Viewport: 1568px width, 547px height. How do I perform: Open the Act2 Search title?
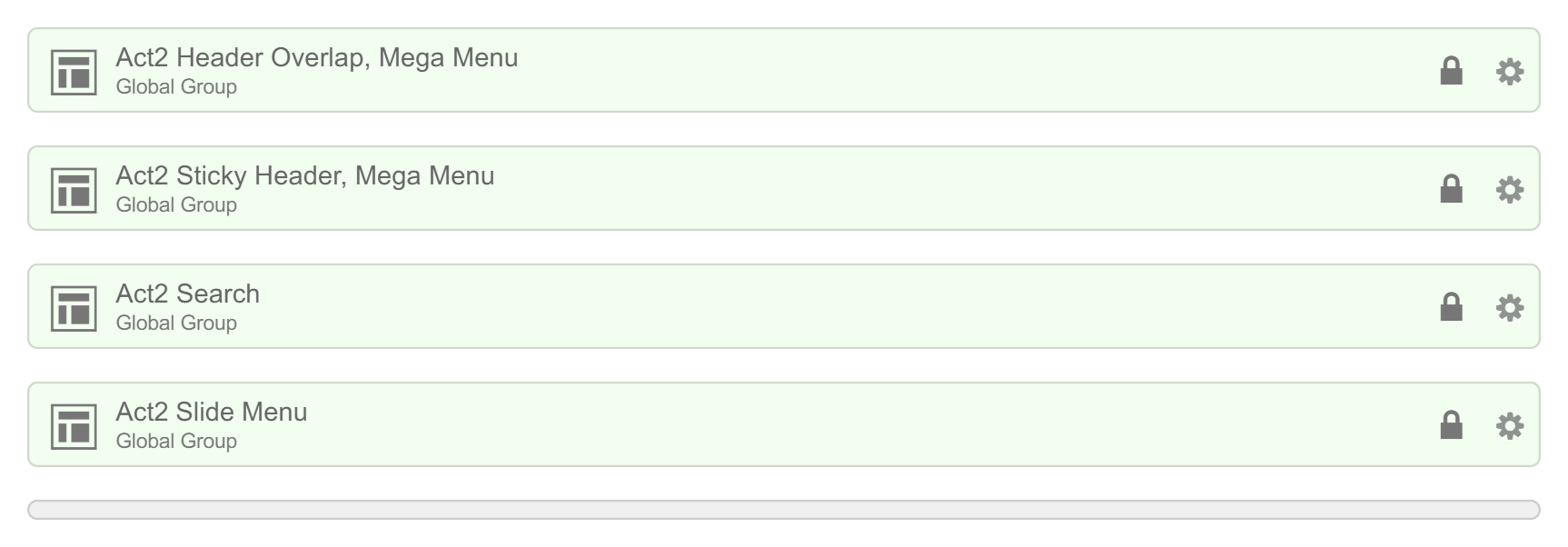coord(187,293)
